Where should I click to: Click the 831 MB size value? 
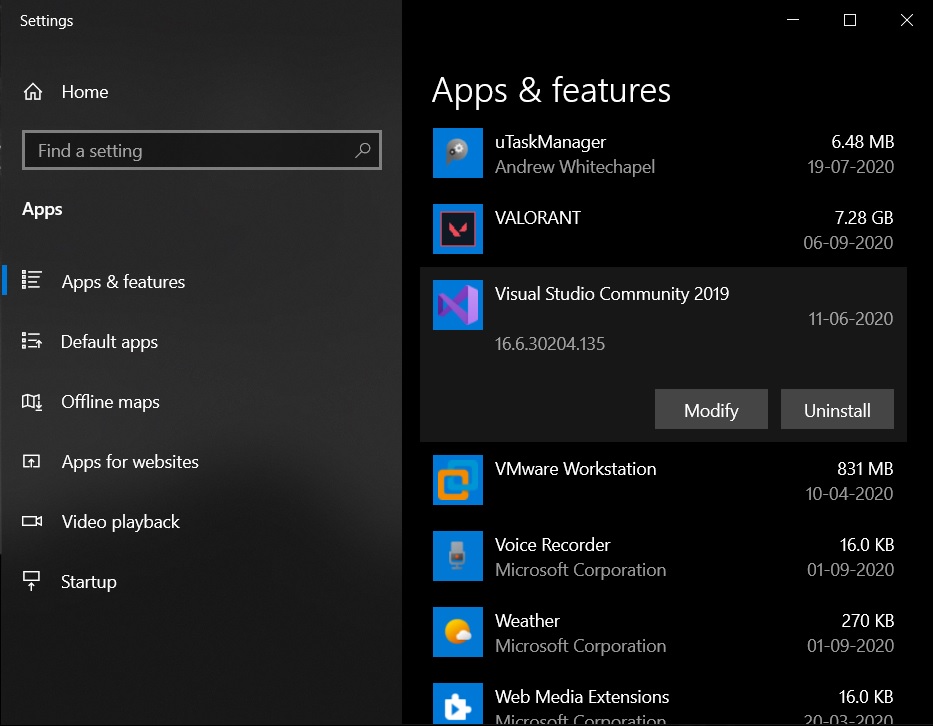point(865,468)
